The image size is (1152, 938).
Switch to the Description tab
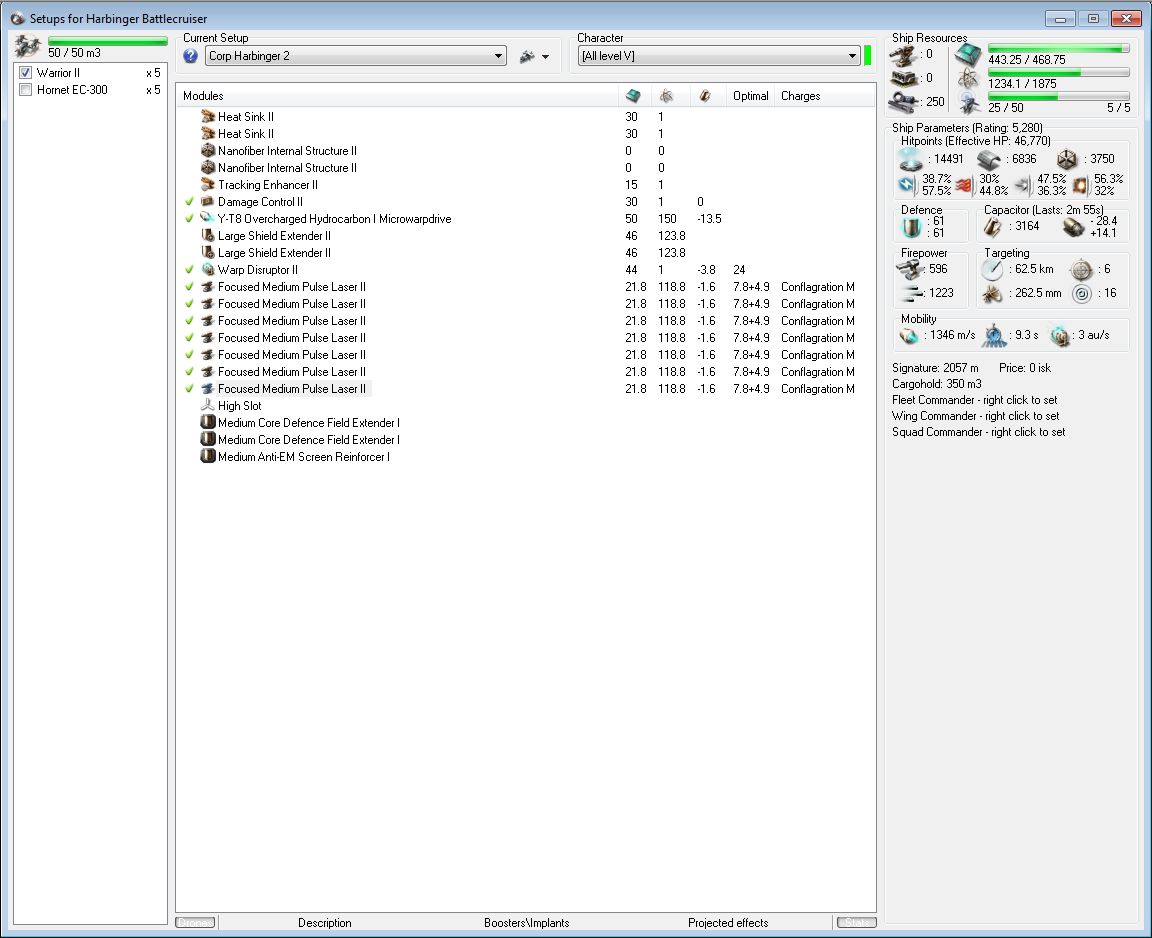[325, 923]
